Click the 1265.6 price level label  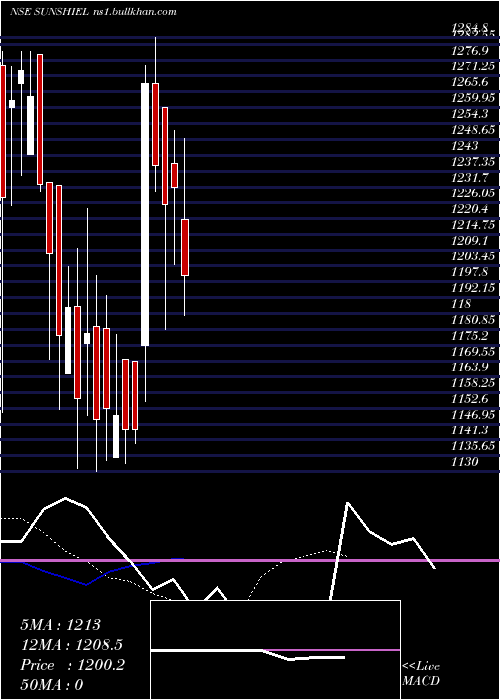(470, 82)
